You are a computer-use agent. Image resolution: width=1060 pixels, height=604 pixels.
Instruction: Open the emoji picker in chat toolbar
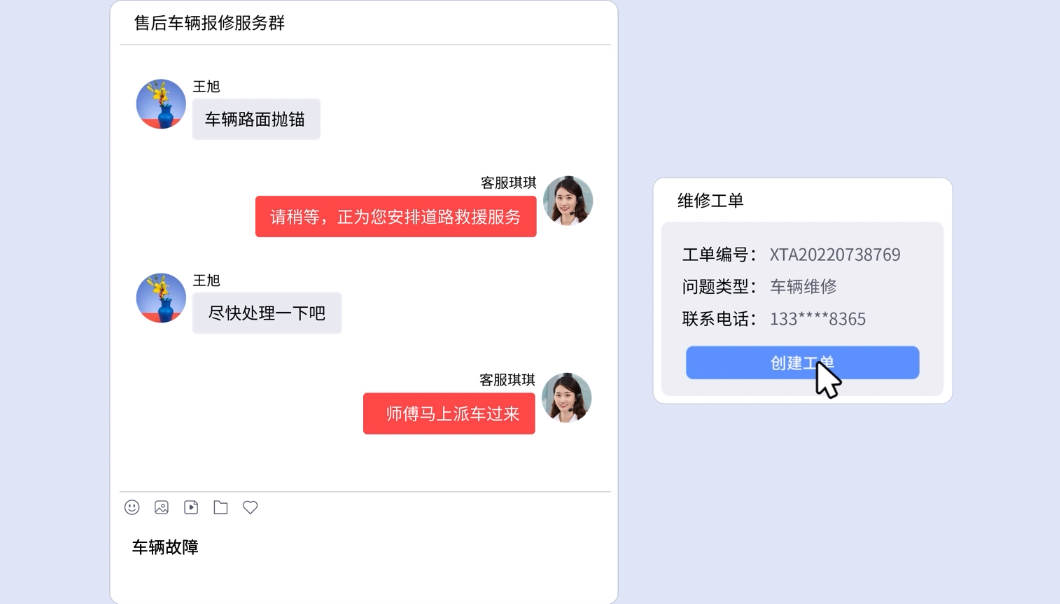click(132, 508)
